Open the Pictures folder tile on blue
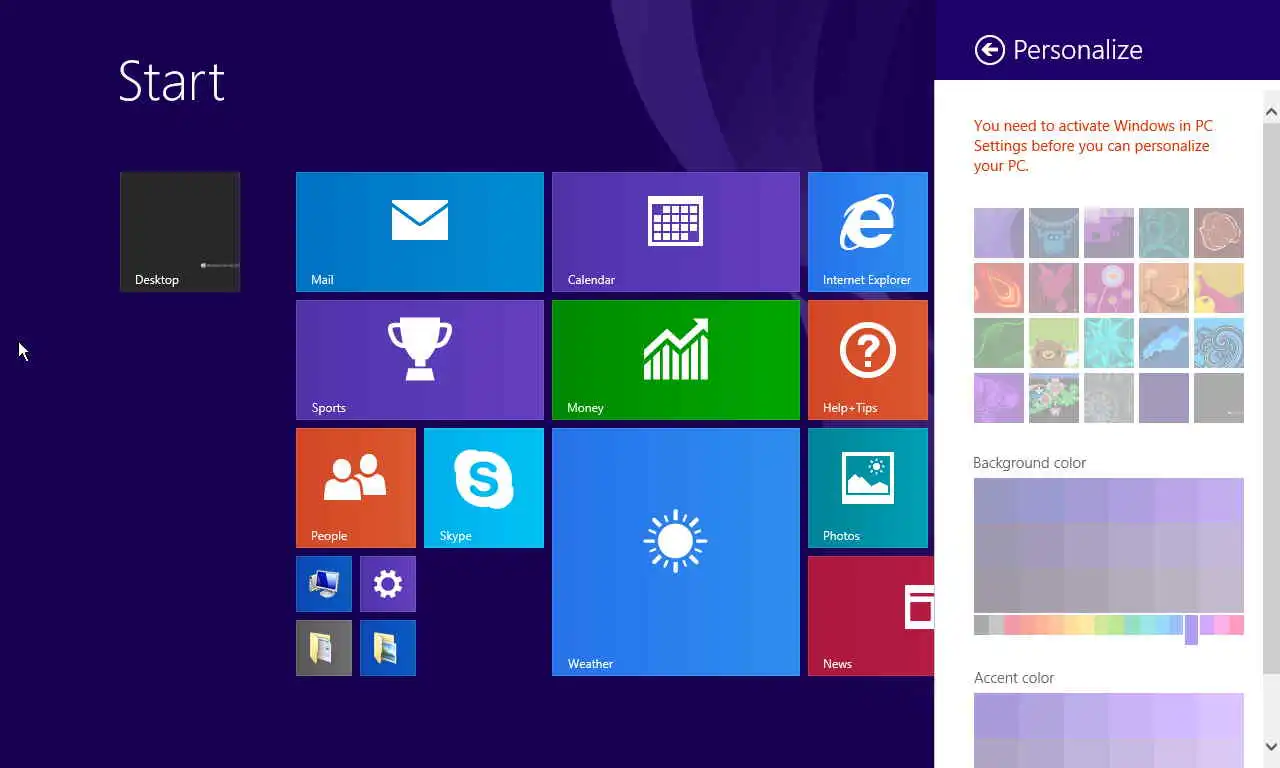 [x=388, y=648]
